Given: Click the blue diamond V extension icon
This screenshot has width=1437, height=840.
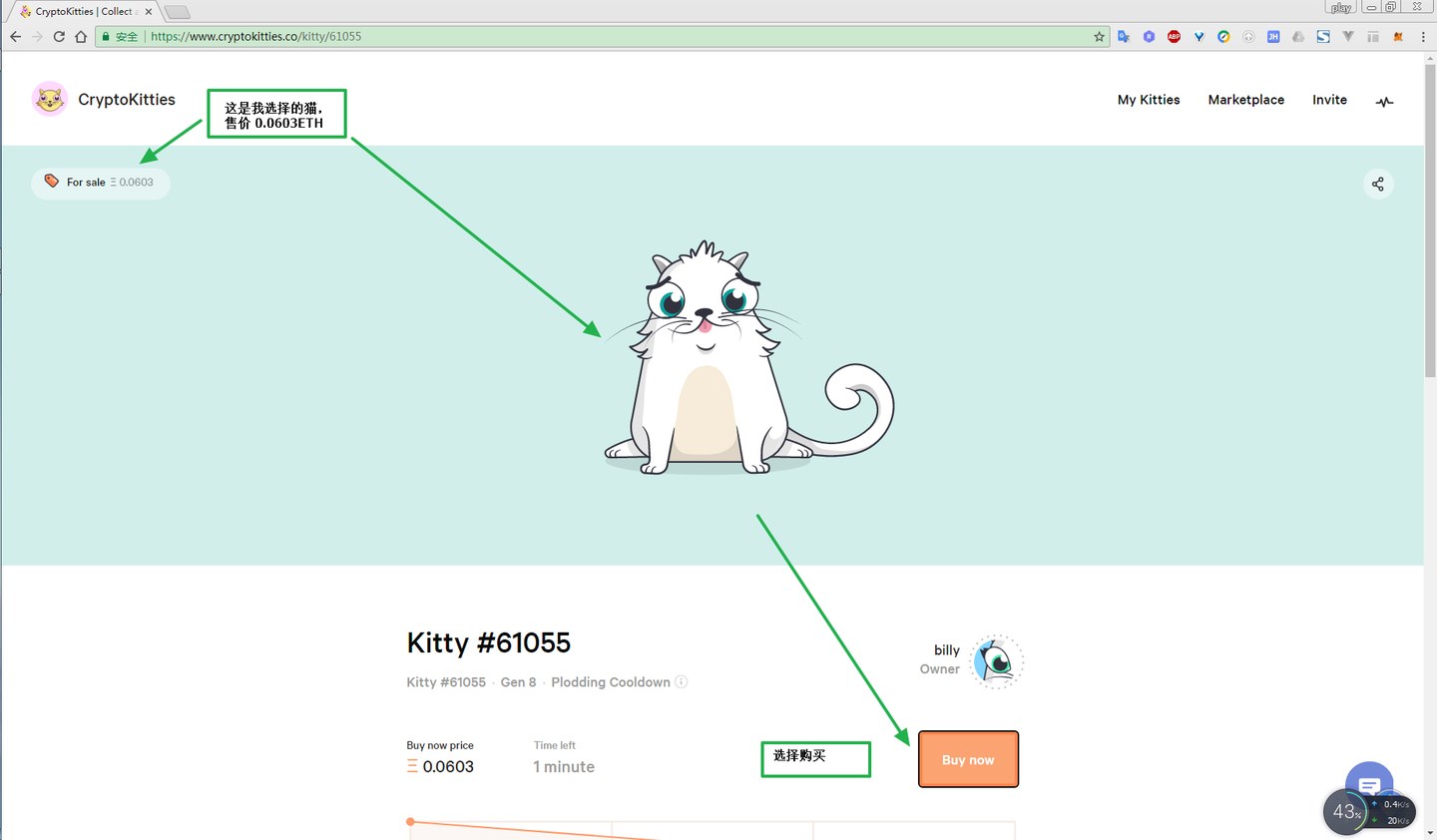Looking at the screenshot, I should pyautogui.click(x=1198, y=37).
